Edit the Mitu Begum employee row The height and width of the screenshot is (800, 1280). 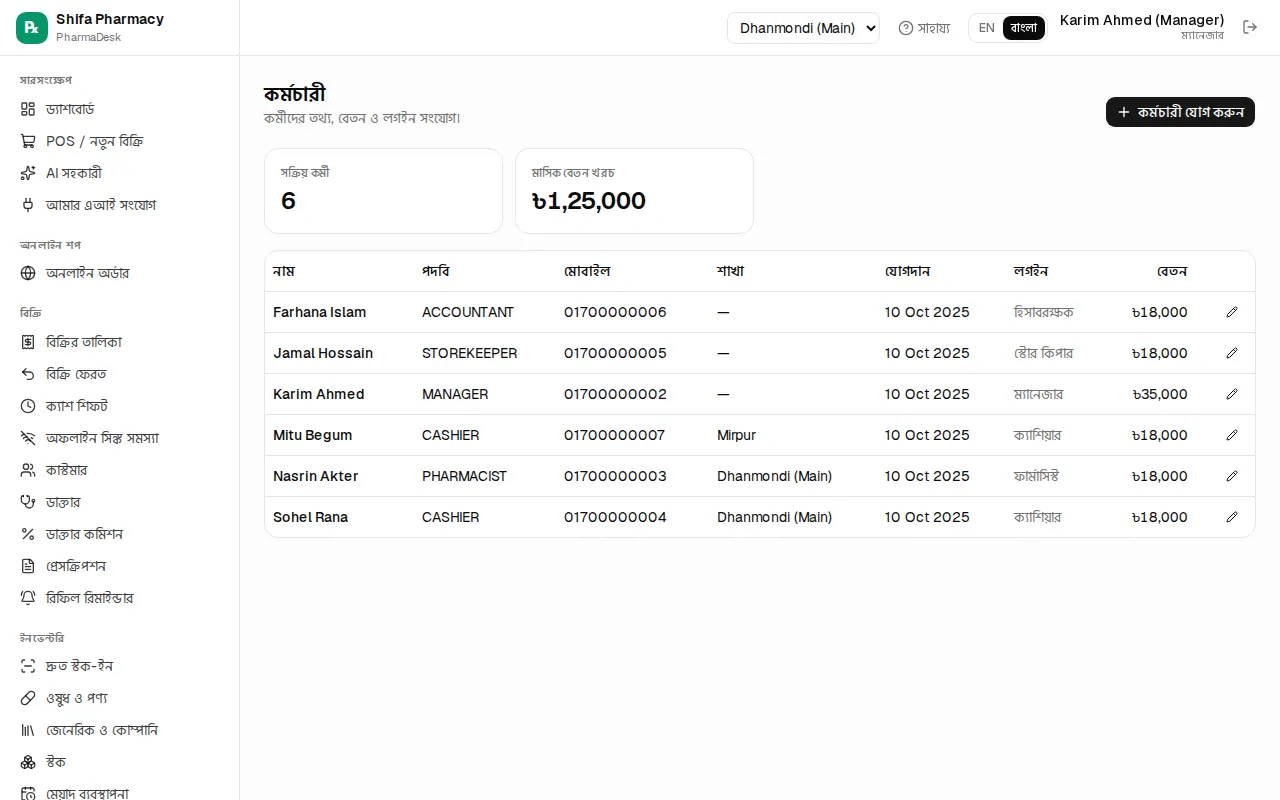coord(1232,435)
